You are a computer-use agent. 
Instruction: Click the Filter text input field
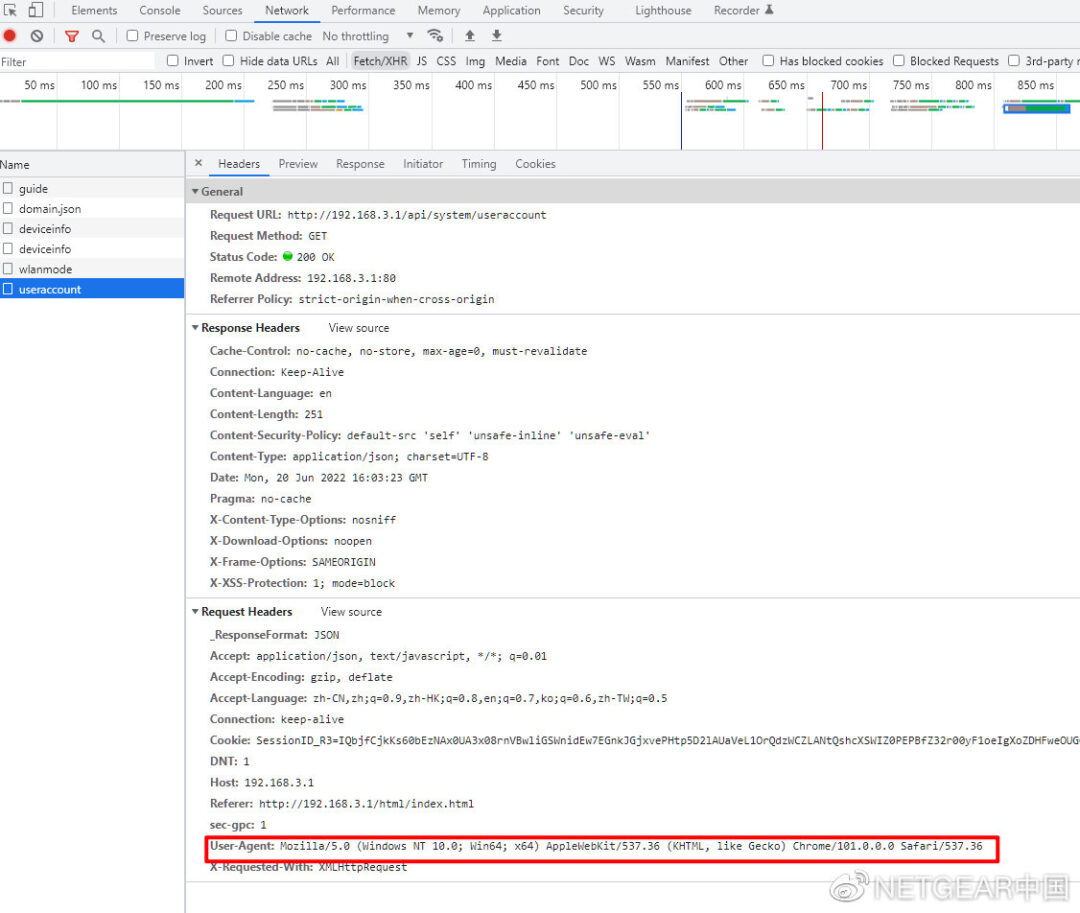pos(75,61)
